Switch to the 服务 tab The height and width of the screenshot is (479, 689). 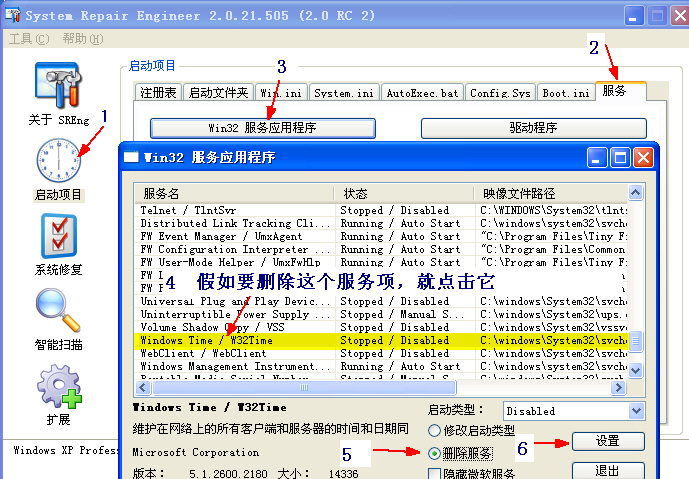click(x=621, y=91)
